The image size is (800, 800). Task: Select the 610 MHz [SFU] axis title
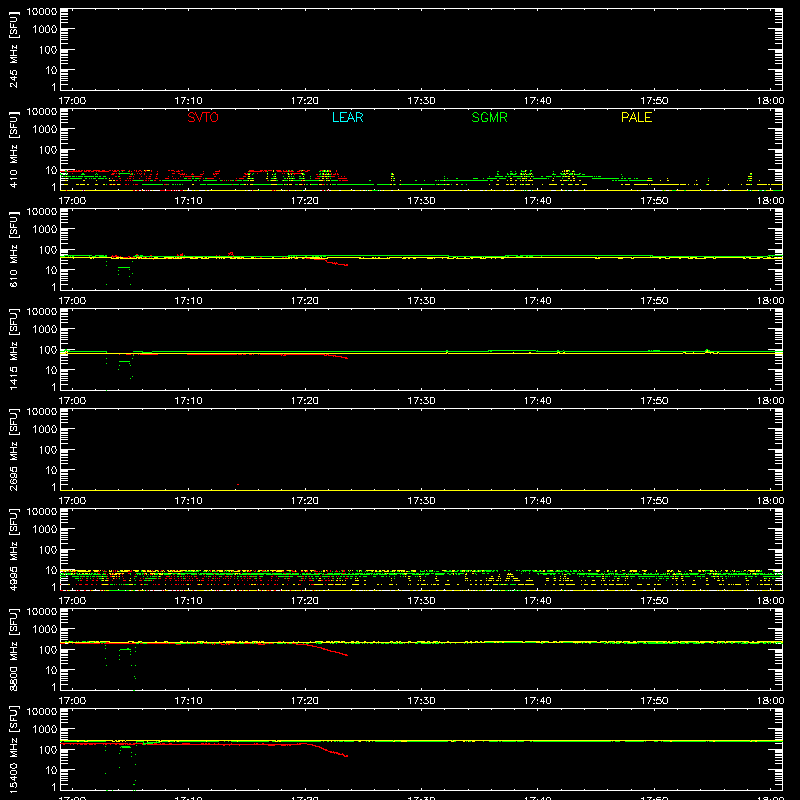click(13, 249)
